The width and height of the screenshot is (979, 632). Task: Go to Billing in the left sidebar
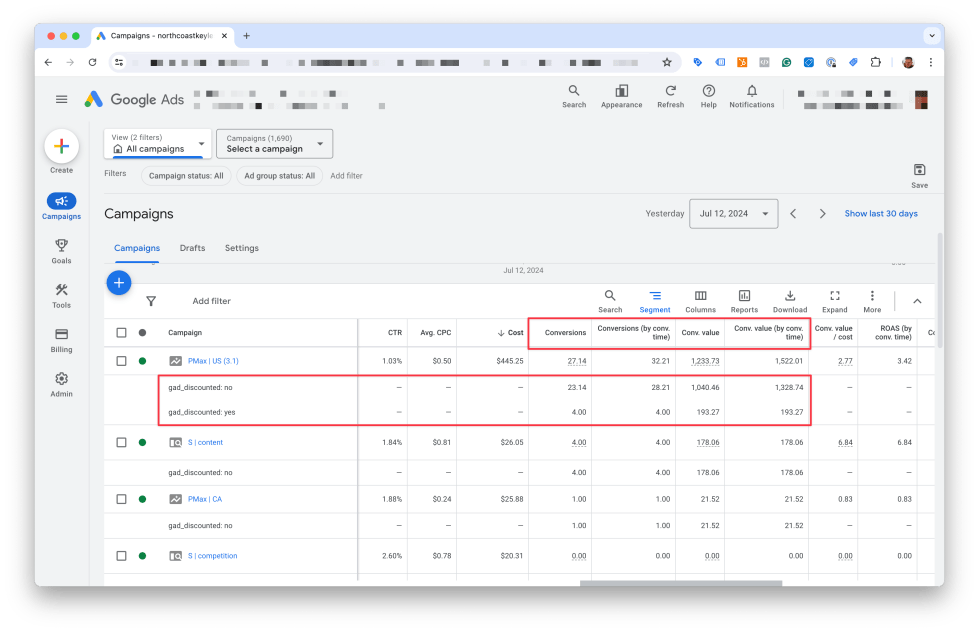(x=61, y=340)
